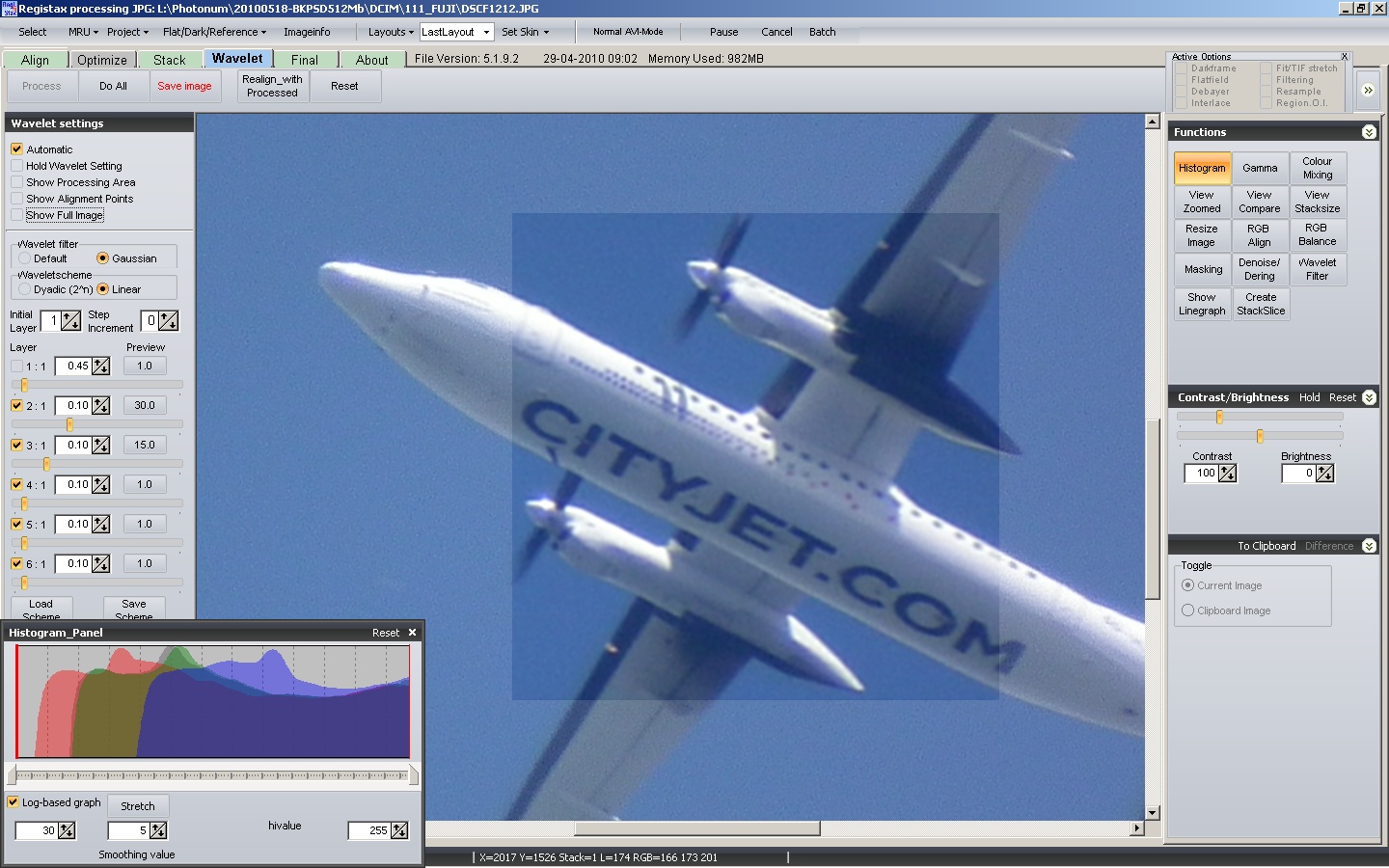Click the Contrast slider handle

pyautogui.click(x=1219, y=417)
